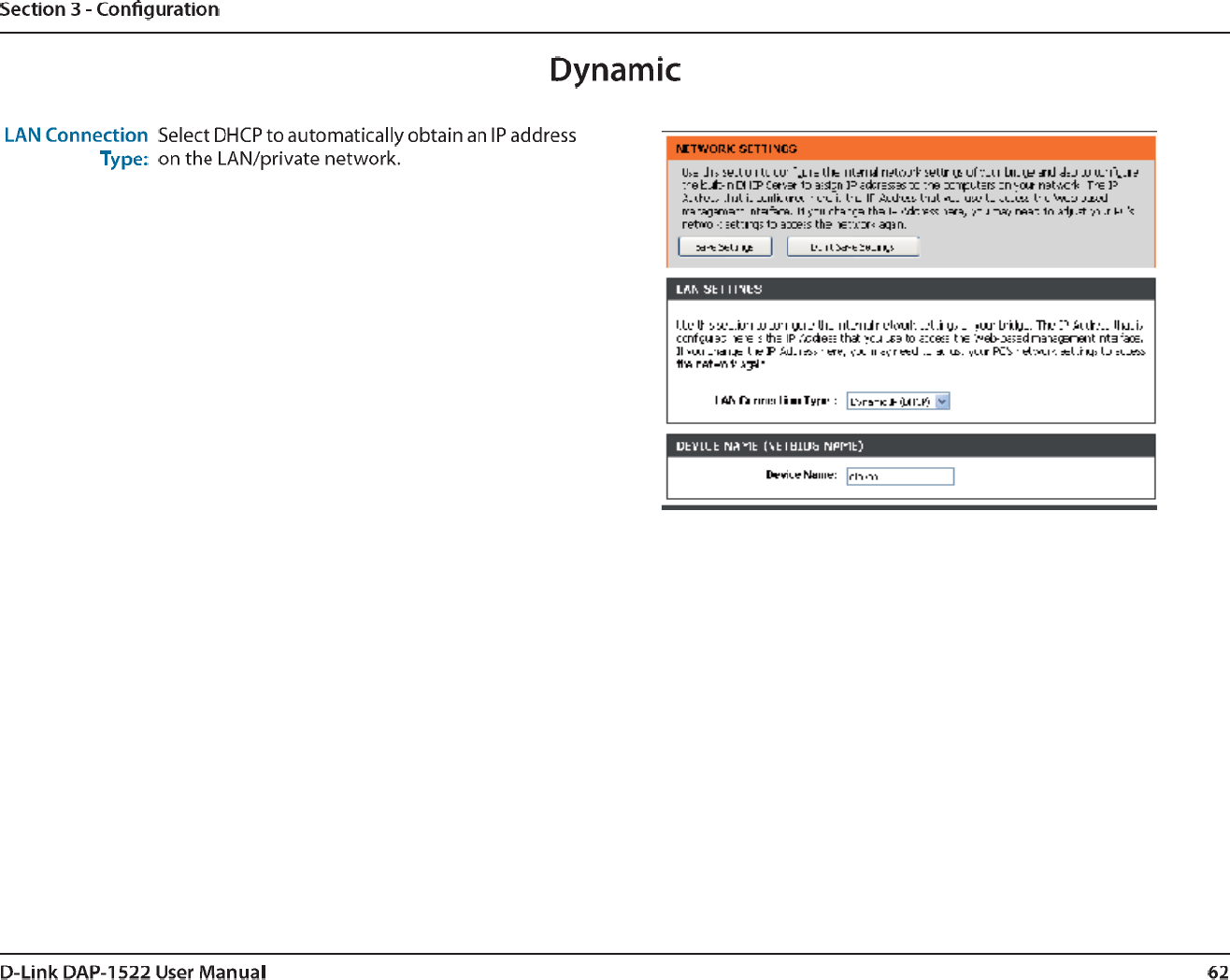
Task: Open the LAN Connection Type dropdown
Action: [898, 401]
